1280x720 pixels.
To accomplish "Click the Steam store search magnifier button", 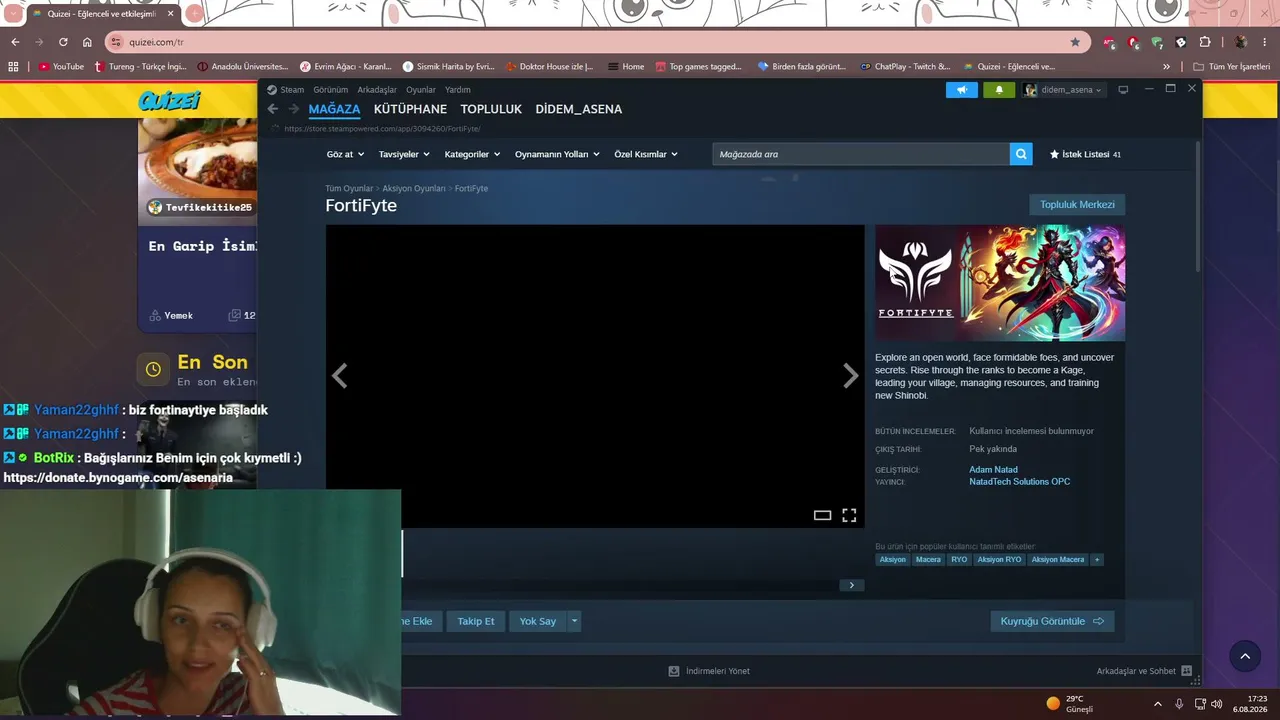I will (1021, 154).
